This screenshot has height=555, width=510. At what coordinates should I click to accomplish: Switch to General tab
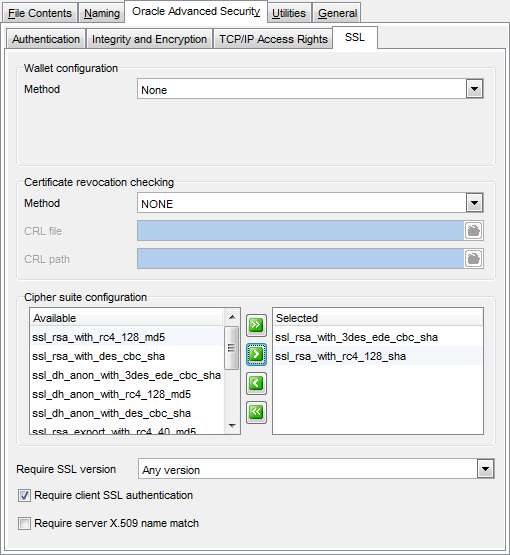[x=337, y=13]
